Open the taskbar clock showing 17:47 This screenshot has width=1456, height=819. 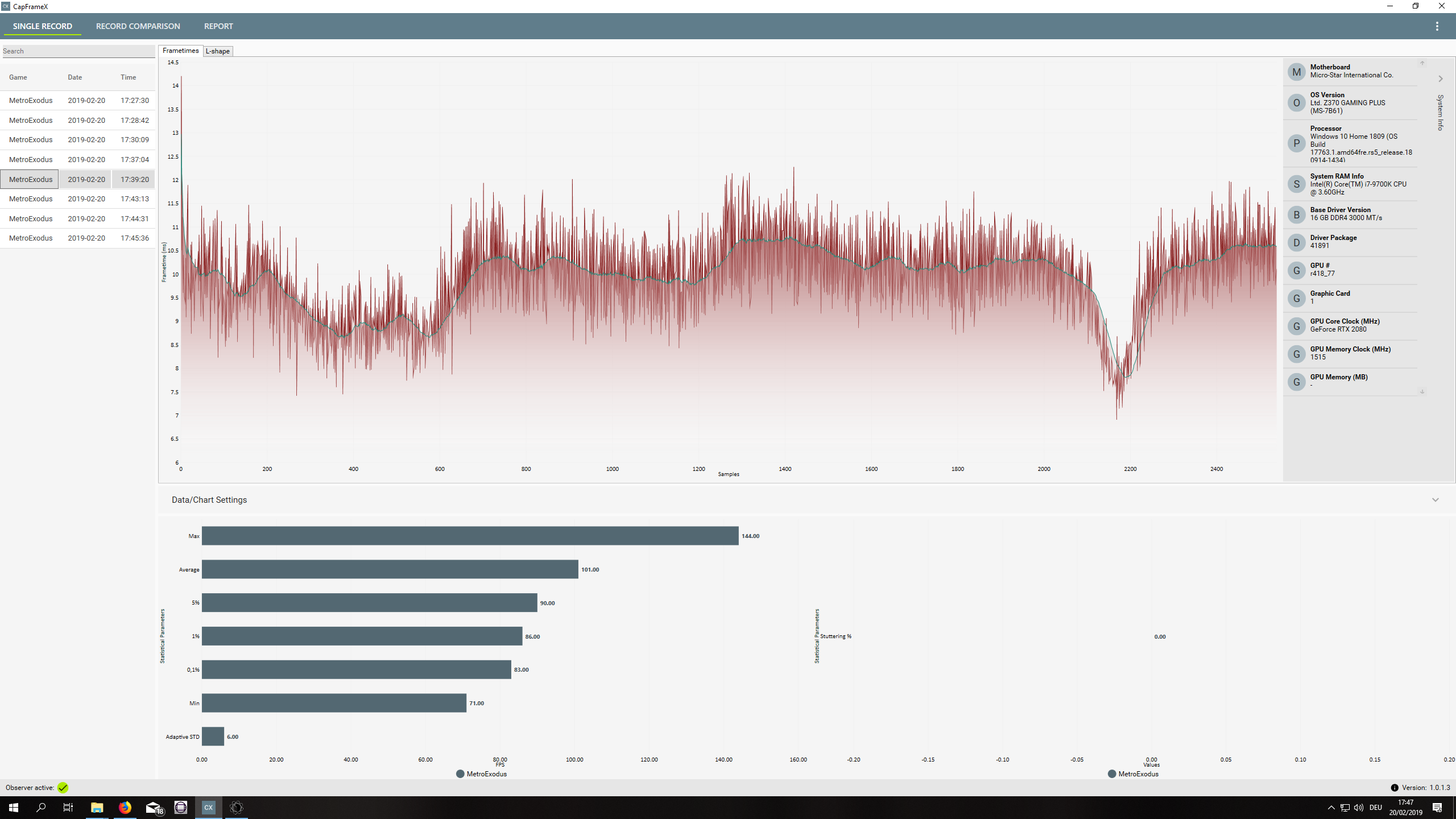pos(1406,808)
